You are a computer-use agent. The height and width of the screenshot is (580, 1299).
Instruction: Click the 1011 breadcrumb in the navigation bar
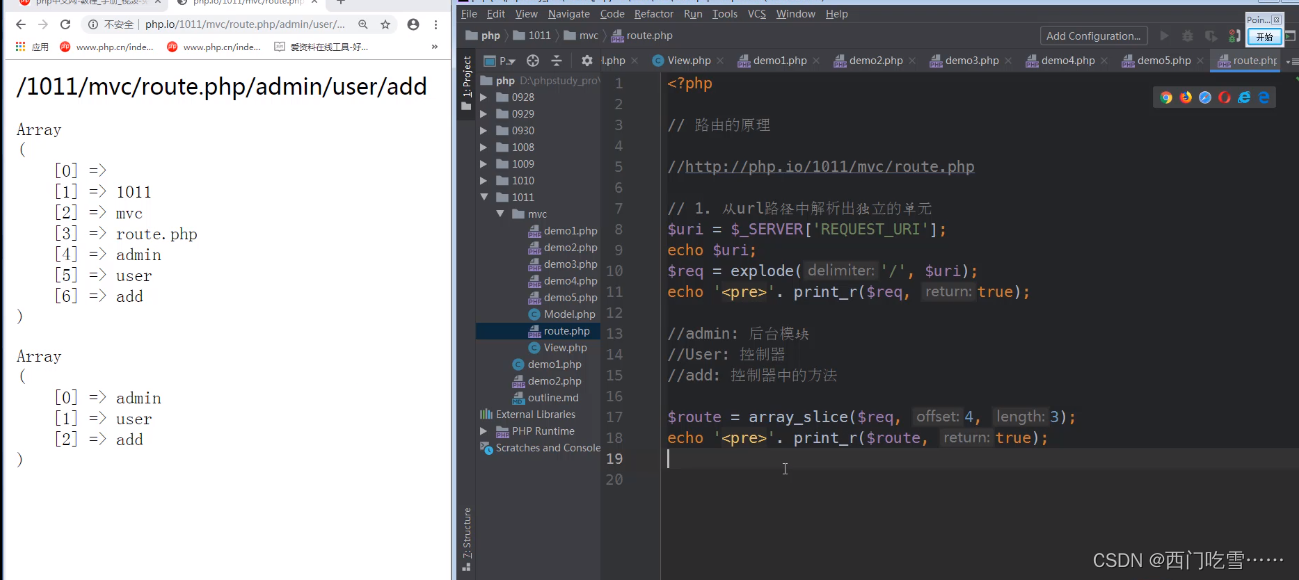[532, 36]
